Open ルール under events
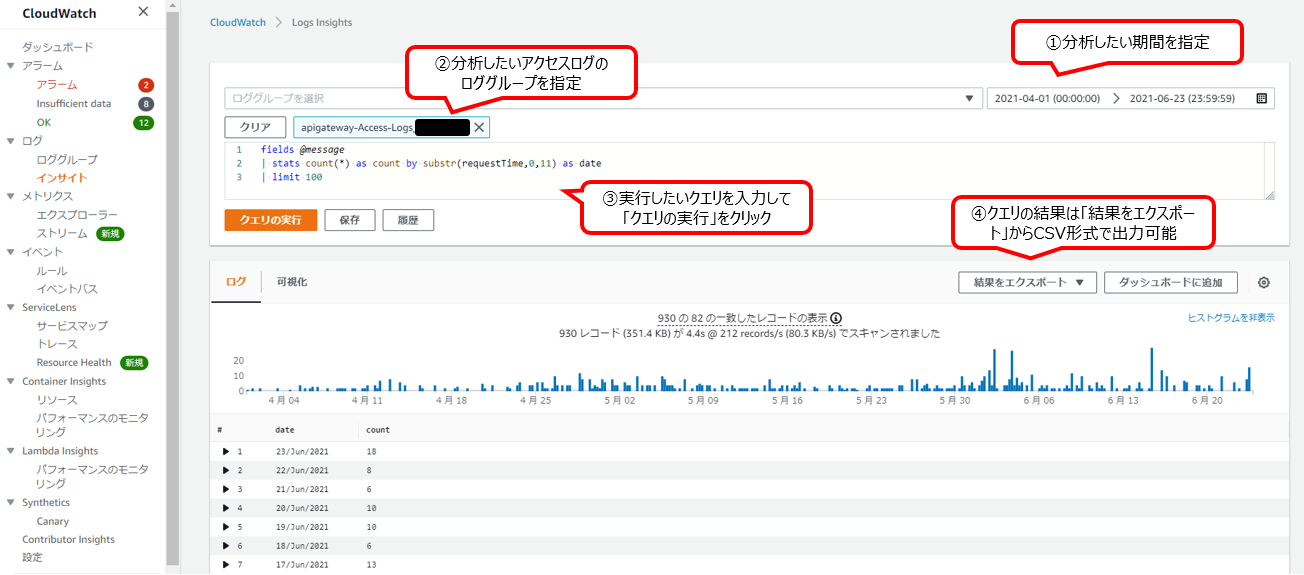Screen dimensions: 1304x575 click(x=52, y=271)
